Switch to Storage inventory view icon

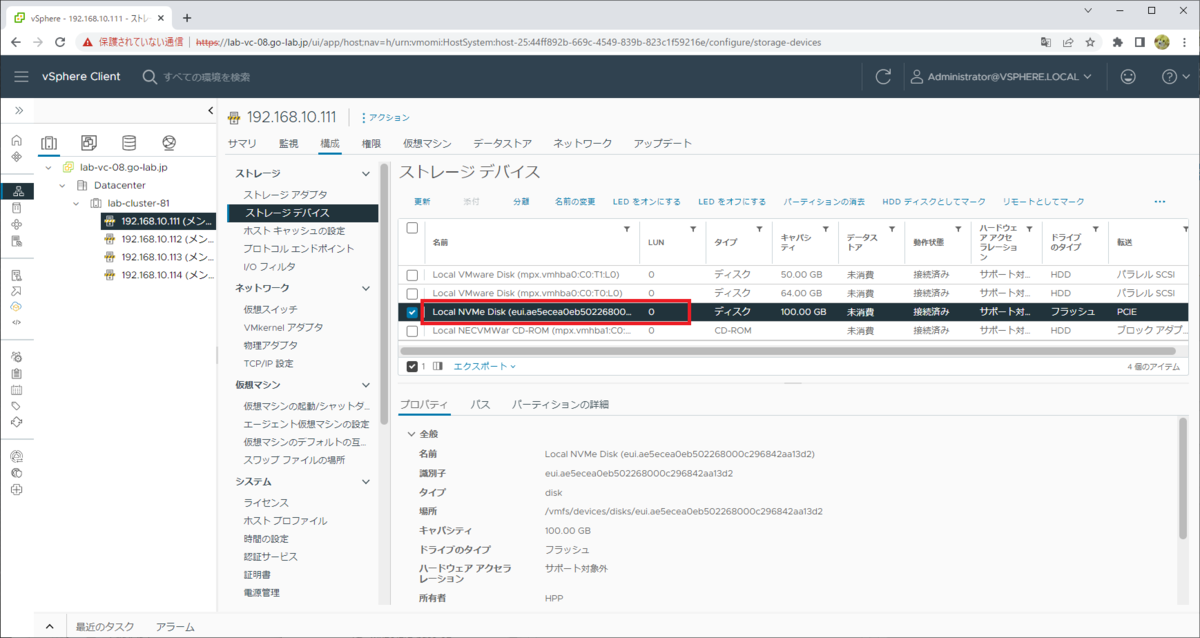point(129,143)
